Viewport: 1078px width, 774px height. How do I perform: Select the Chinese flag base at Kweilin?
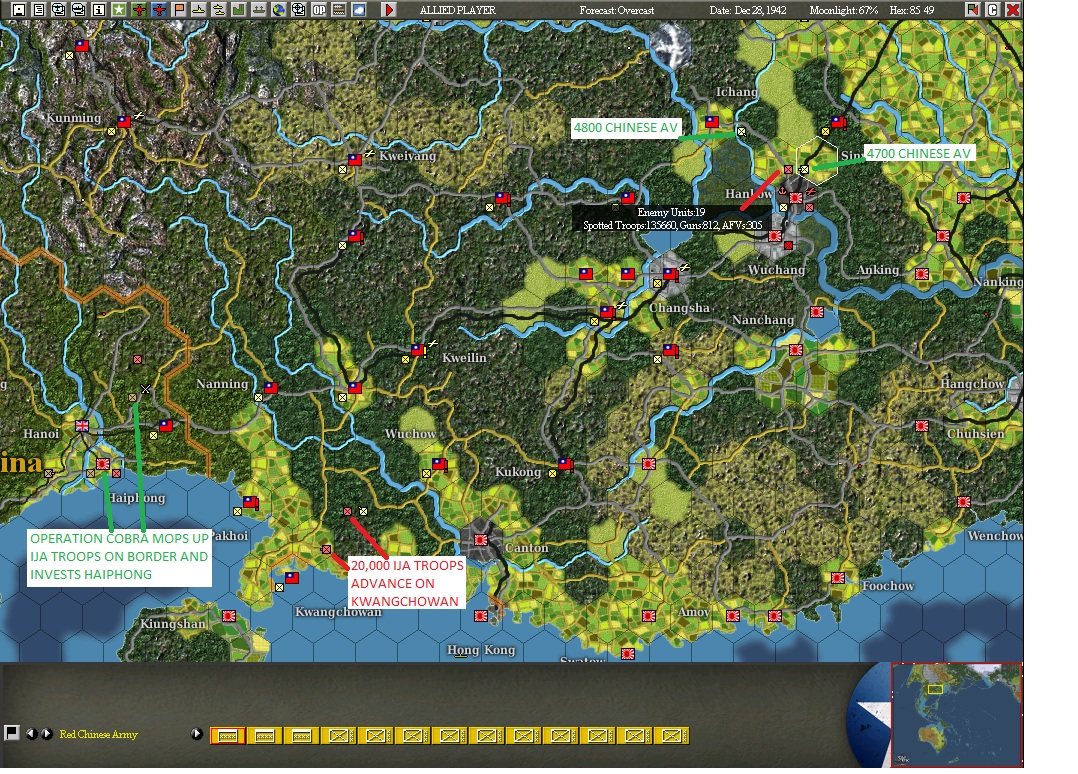pos(418,350)
